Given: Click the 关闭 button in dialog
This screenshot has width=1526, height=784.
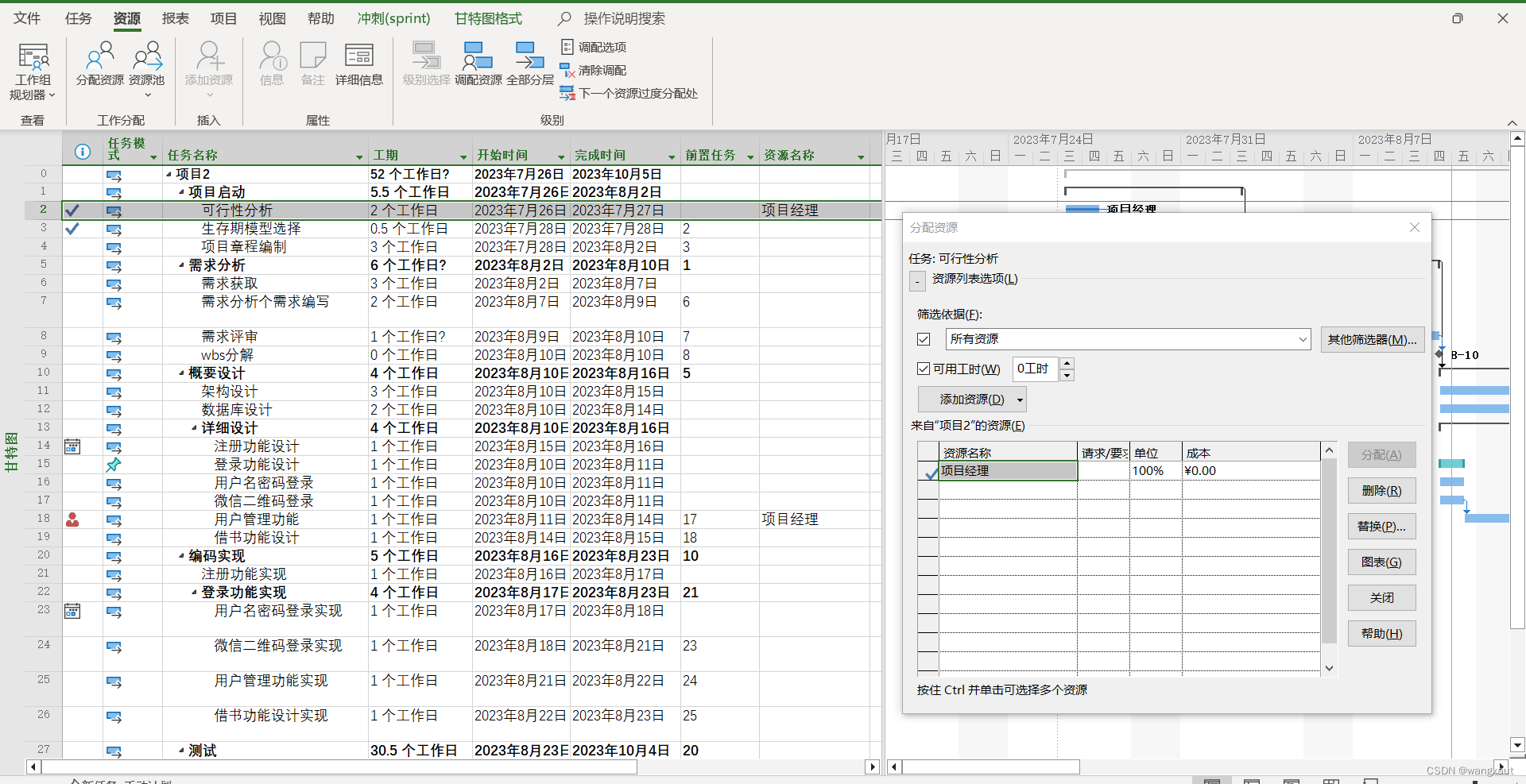Looking at the screenshot, I should coord(1381,598).
